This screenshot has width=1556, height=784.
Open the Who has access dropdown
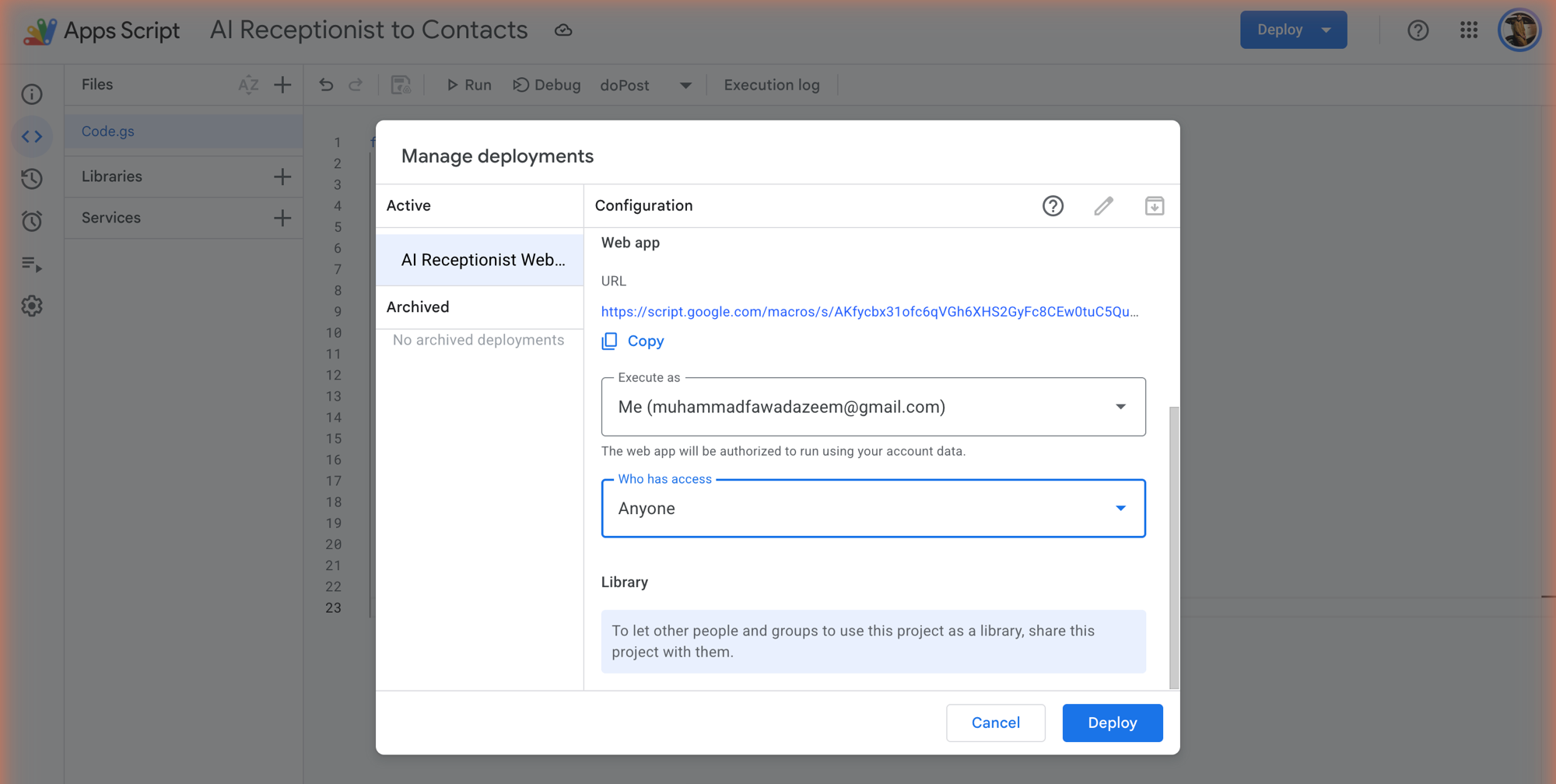(x=873, y=508)
